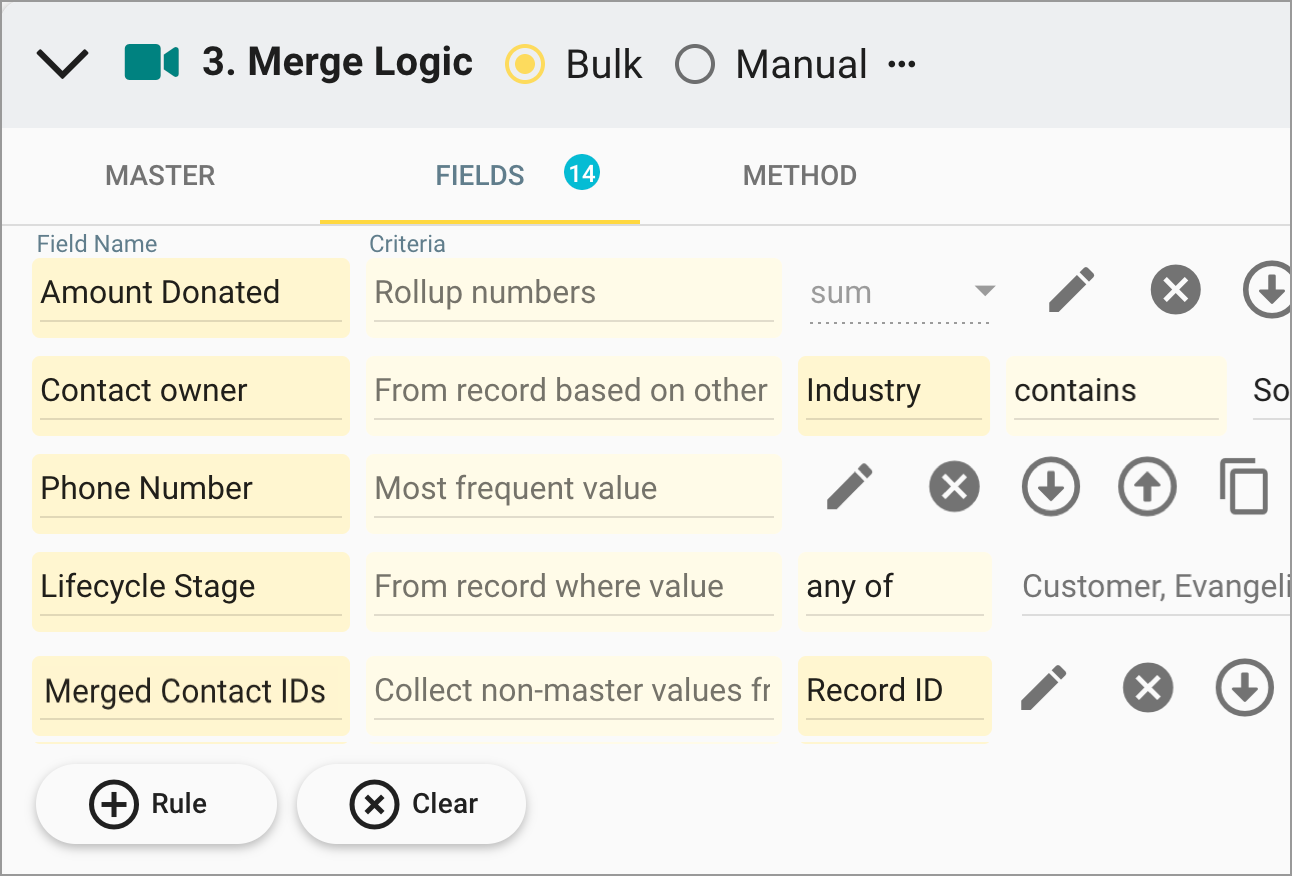Viewport: 1292px width, 876px height.
Task: Remove the Merged Contact IDs rule
Action: pos(1147,688)
